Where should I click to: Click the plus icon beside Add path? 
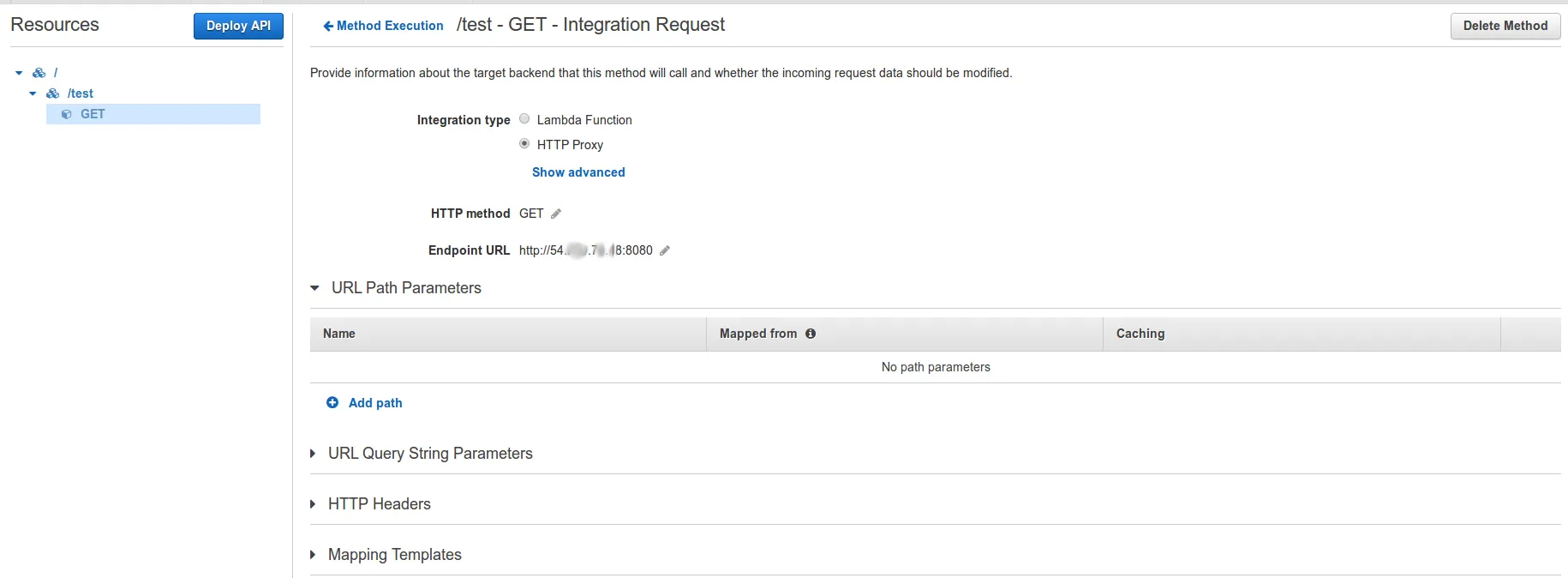(x=332, y=402)
